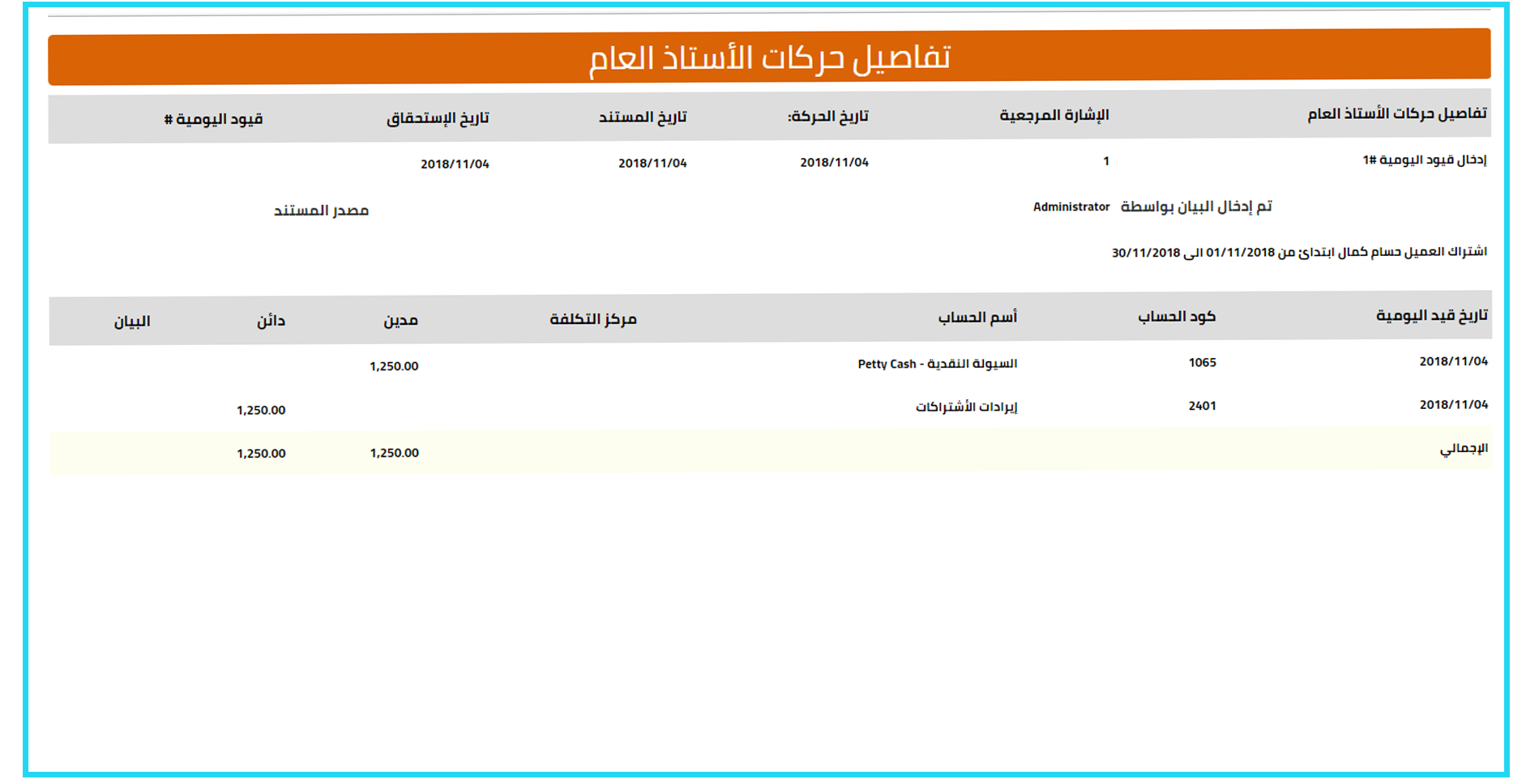Select the أسم الحساب table header
Screen dimensions: 1539x784
click(x=977, y=317)
